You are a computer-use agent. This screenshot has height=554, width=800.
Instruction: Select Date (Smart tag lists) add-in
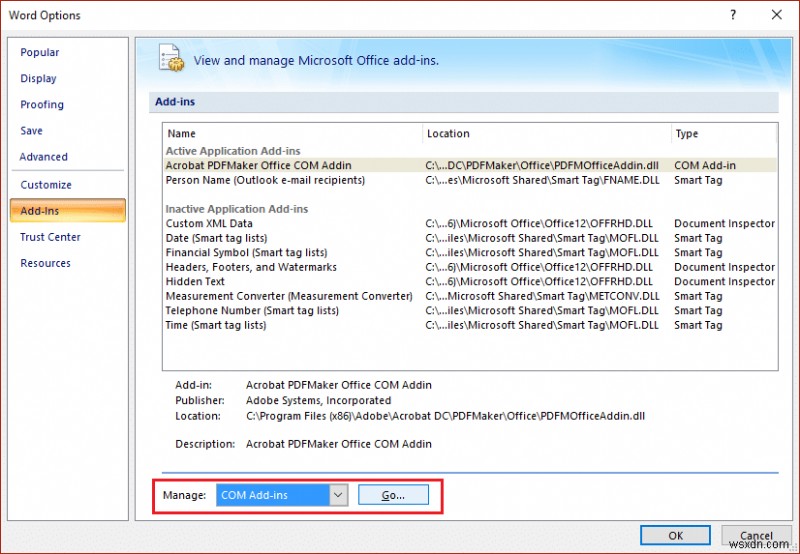pos(470,238)
